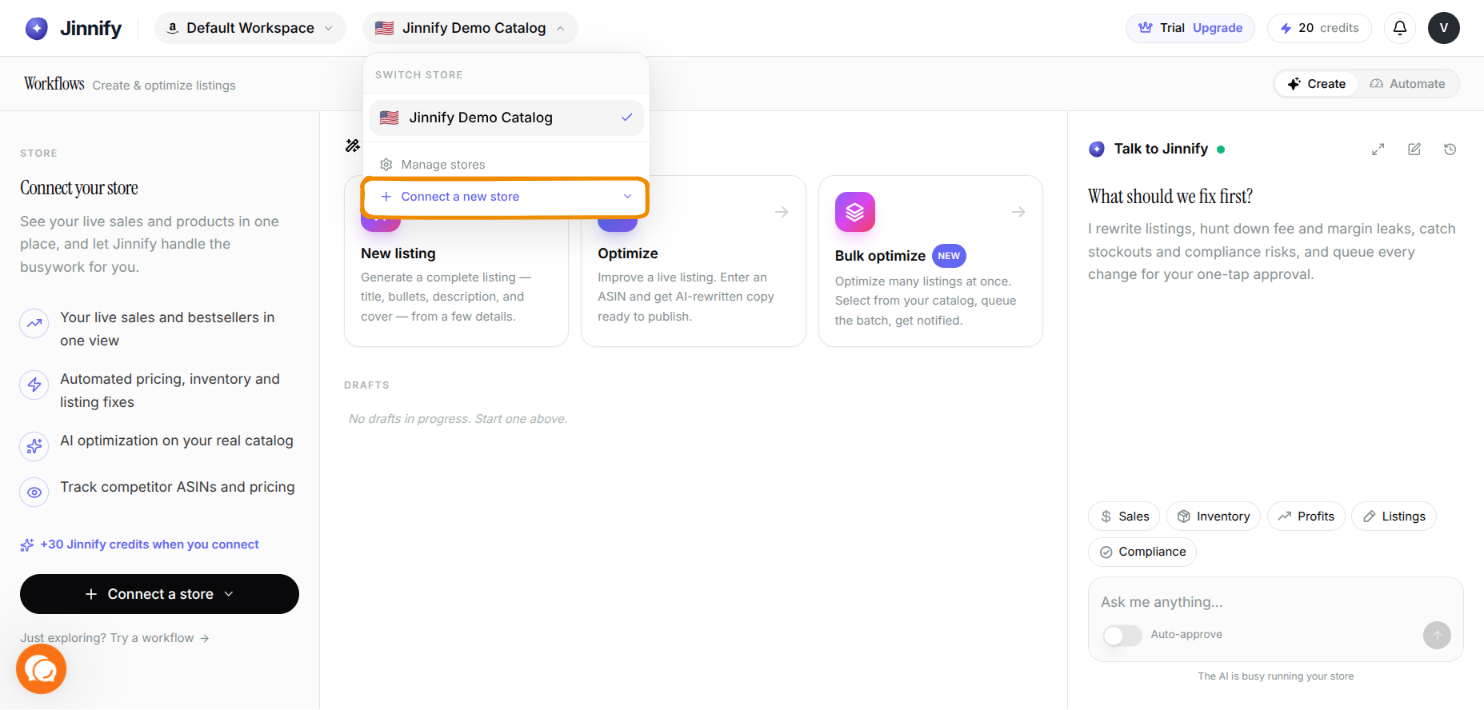Select the Profits suggestion chip

pos(1307,516)
